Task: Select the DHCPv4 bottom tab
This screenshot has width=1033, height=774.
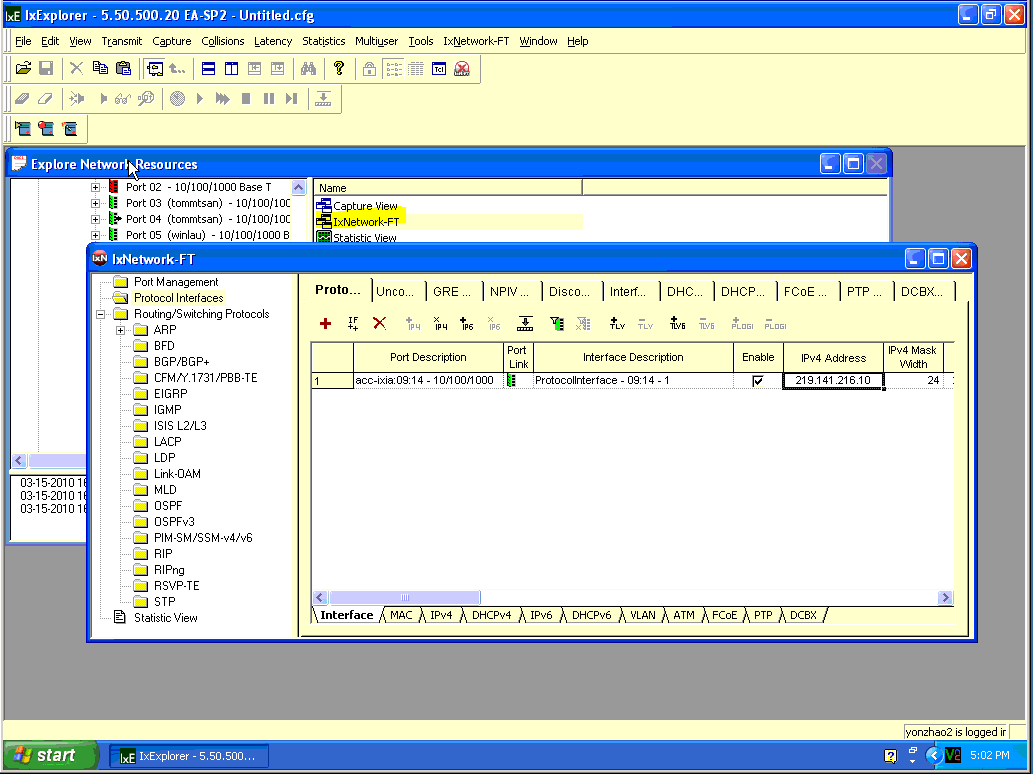Action: tap(491, 615)
